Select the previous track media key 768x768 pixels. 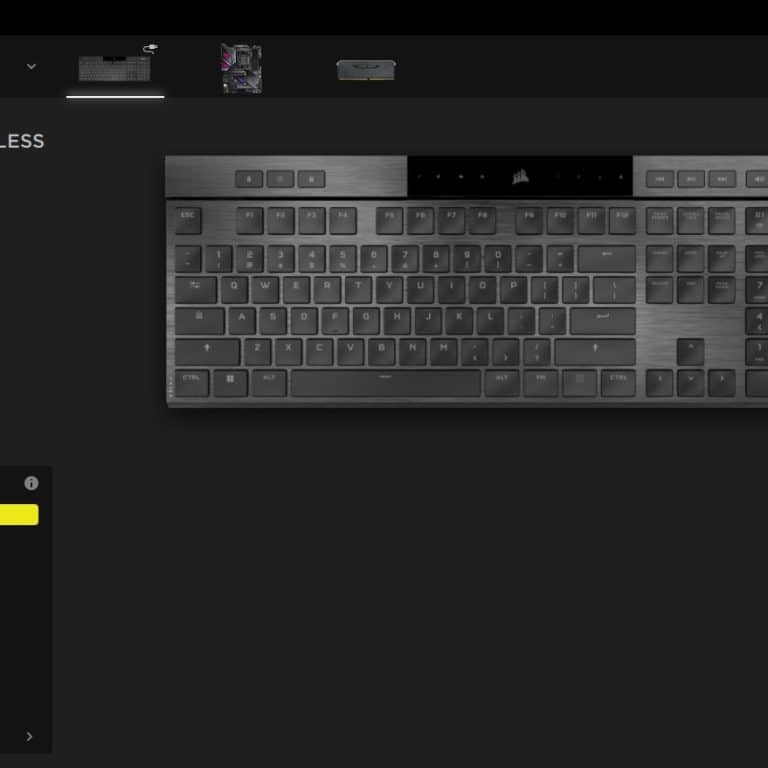660,179
